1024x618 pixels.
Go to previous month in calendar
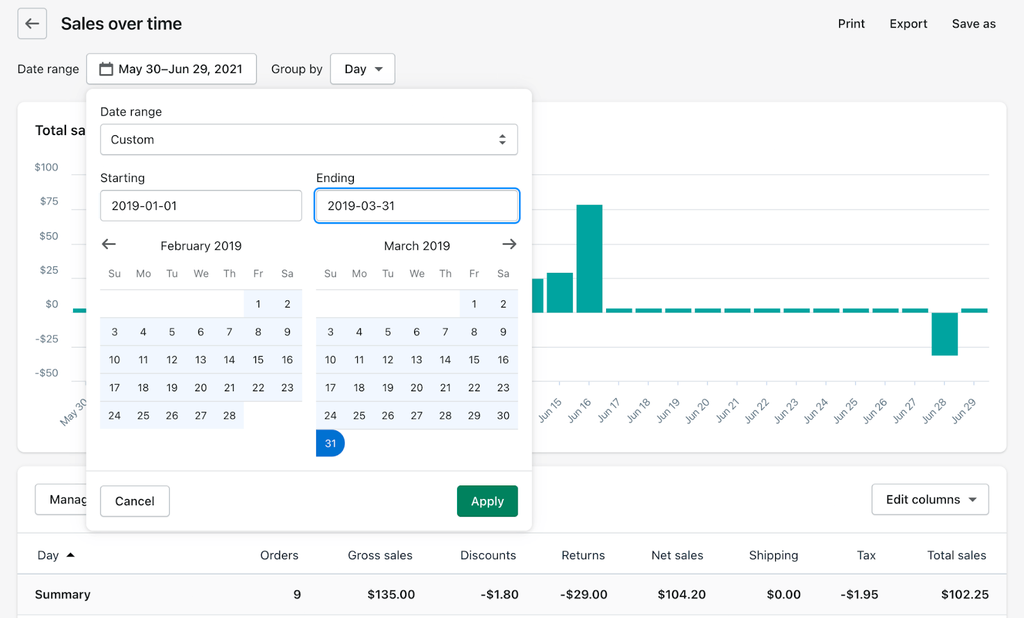[109, 245]
